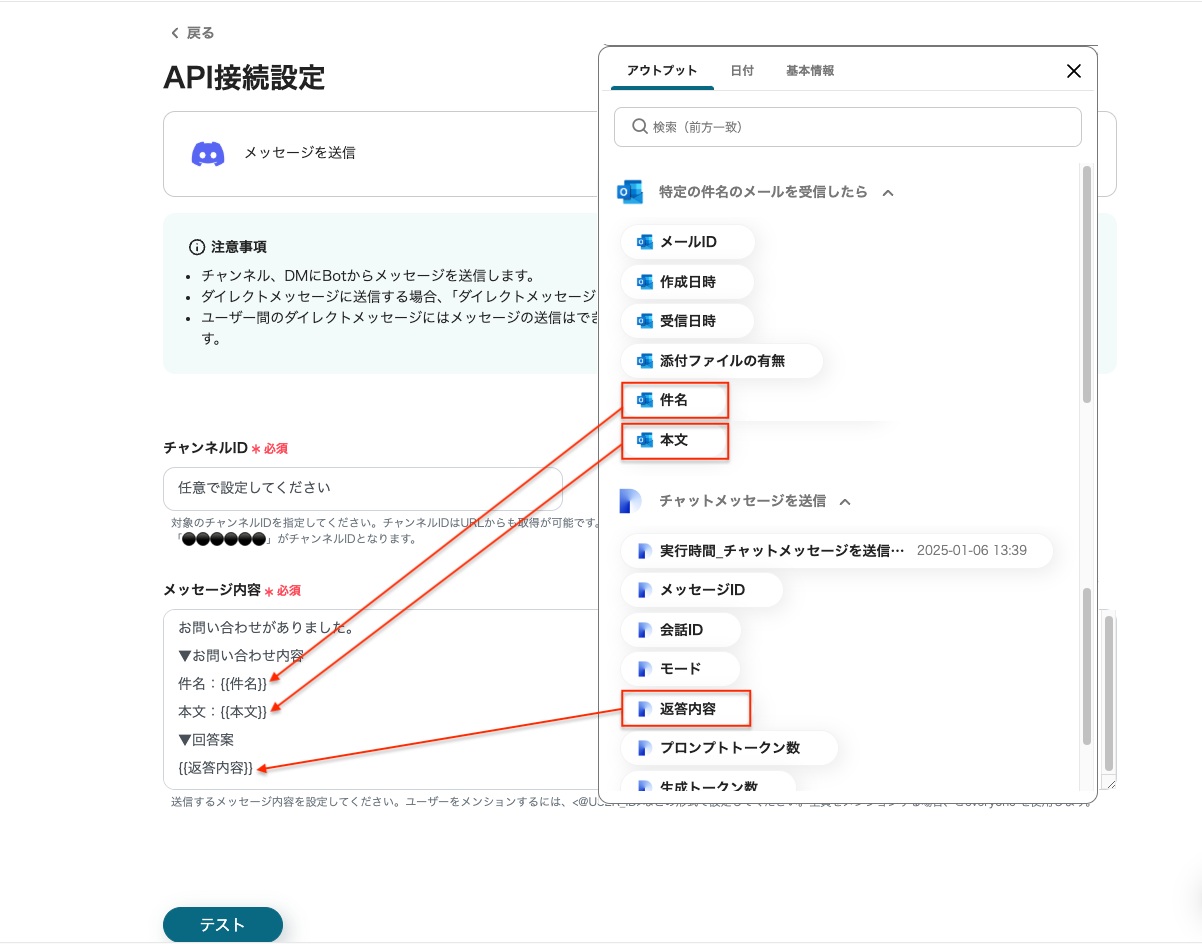This screenshot has width=1202, height=944.
Task: Insert the 実行時間_チャットメッセージを送信 chip
Action: click(837, 551)
